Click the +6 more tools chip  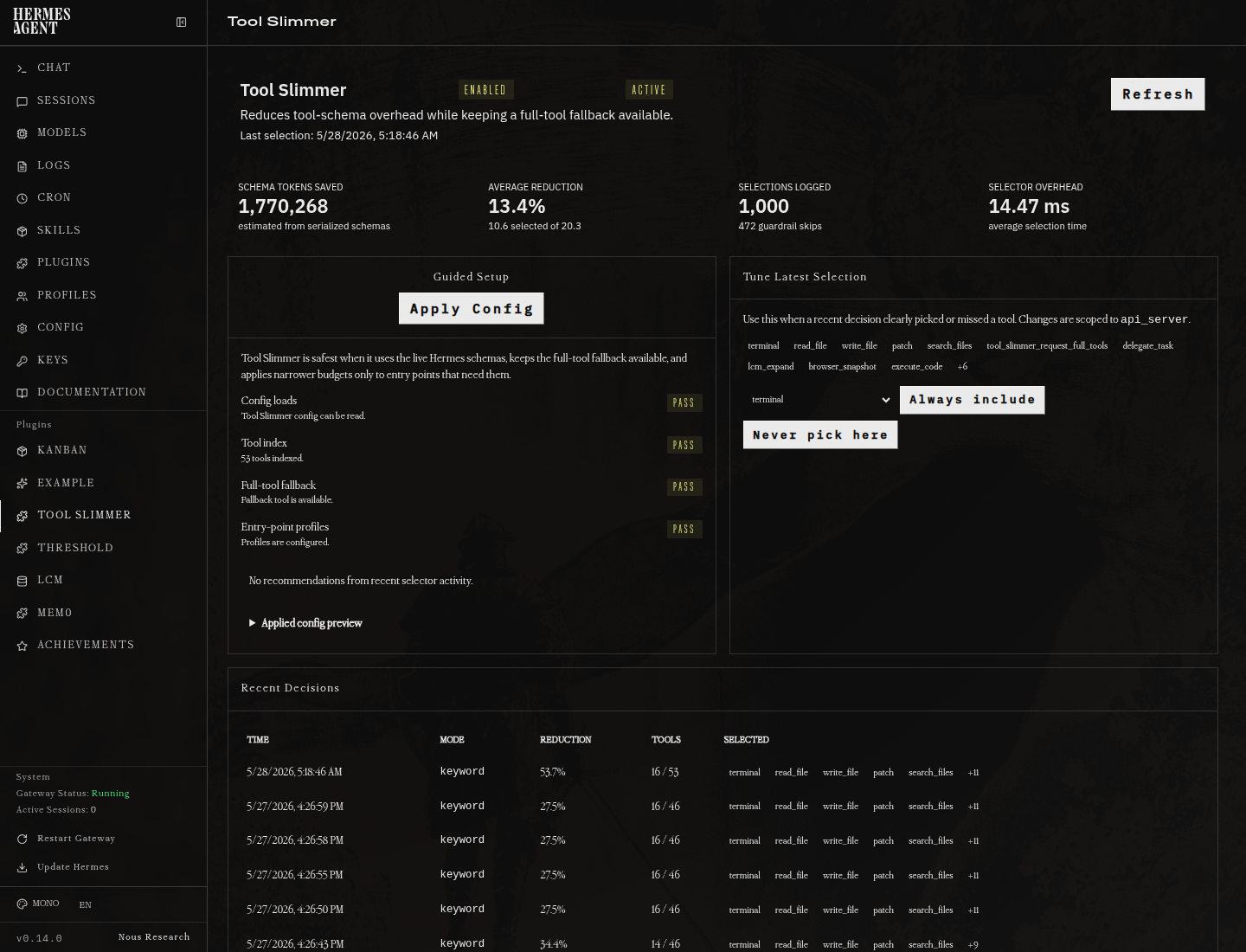[x=963, y=367]
